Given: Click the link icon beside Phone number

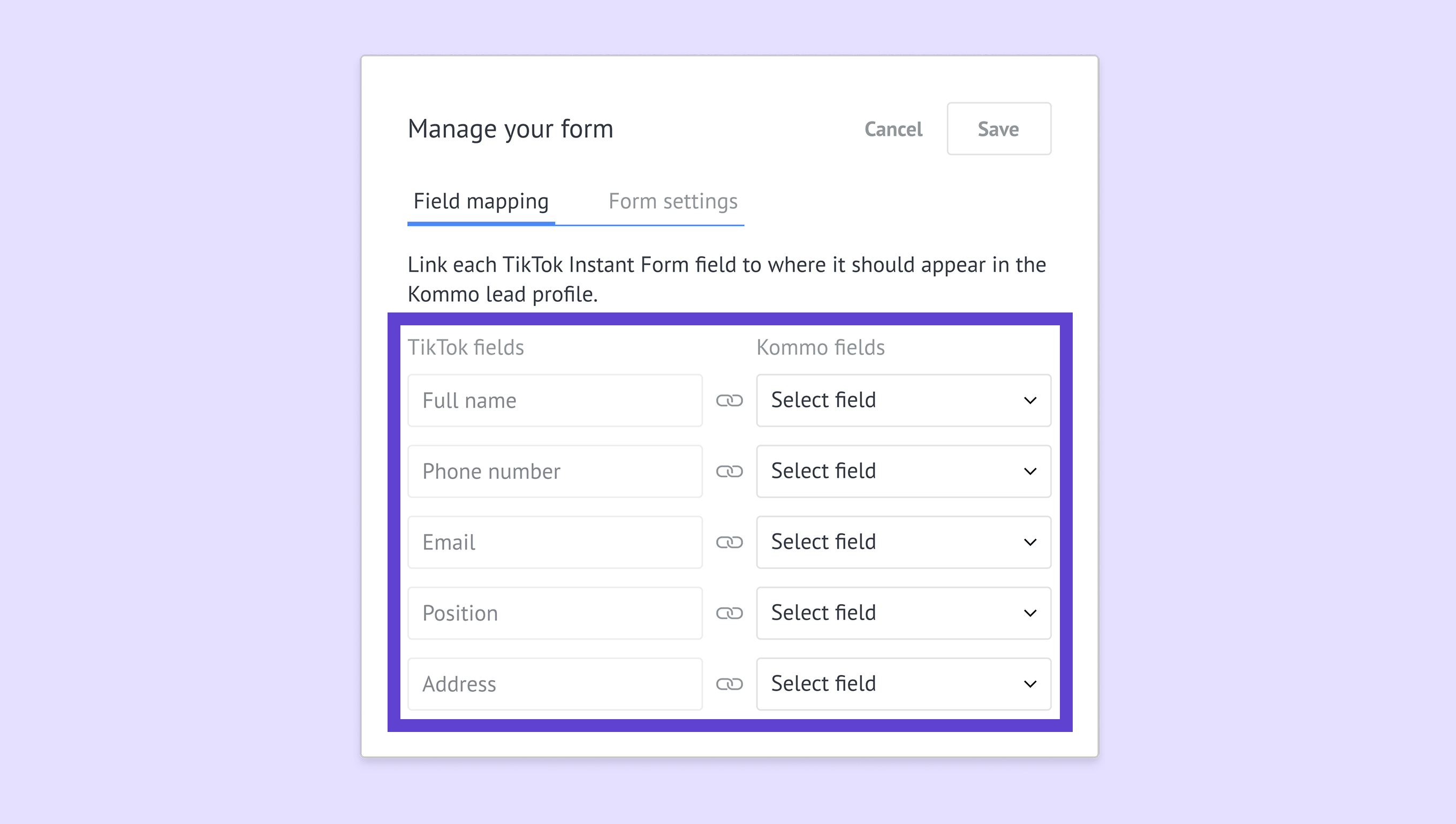Looking at the screenshot, I should tap(729, 471).
